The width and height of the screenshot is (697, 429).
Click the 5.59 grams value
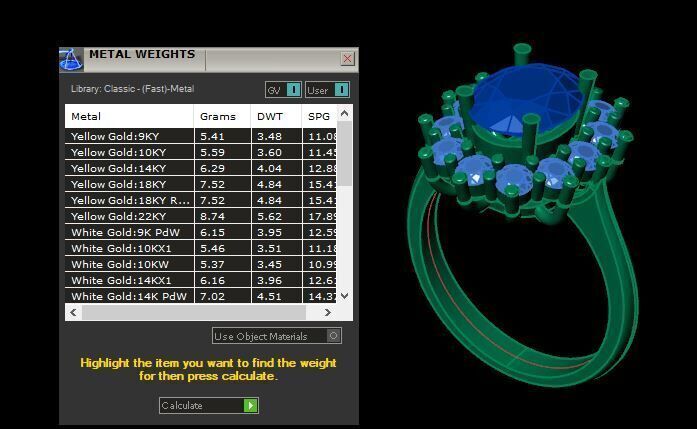click(212, 152)
